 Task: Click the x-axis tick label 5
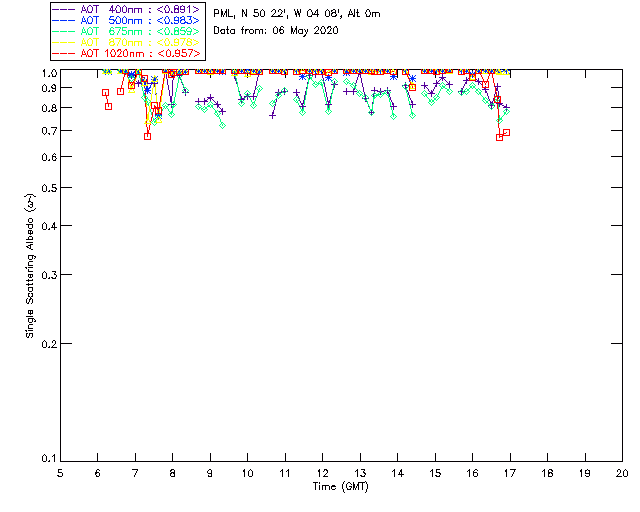[61, 472]
